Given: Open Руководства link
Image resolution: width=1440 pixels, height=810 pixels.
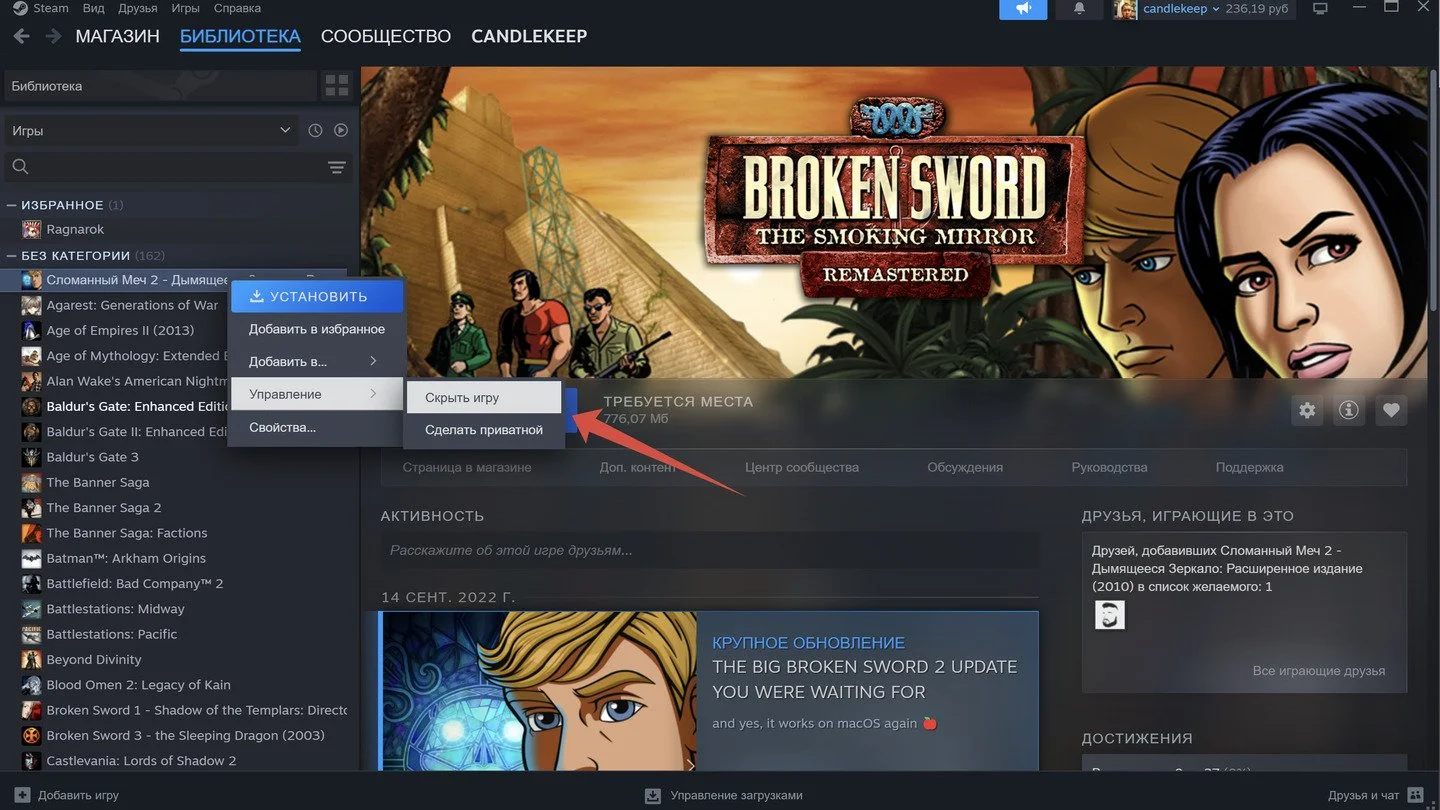Looking at the screenshot, I should (x=1110, y=467).
